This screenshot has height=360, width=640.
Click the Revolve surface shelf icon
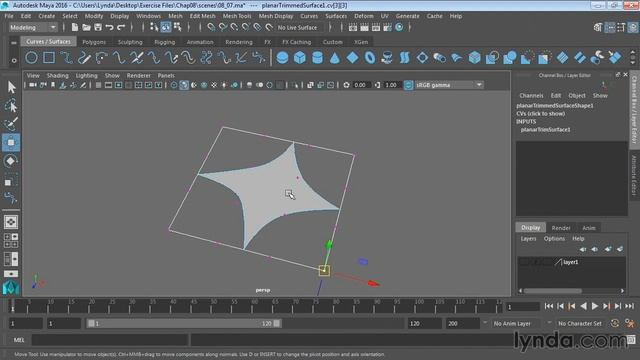click(x=387, y=58)
